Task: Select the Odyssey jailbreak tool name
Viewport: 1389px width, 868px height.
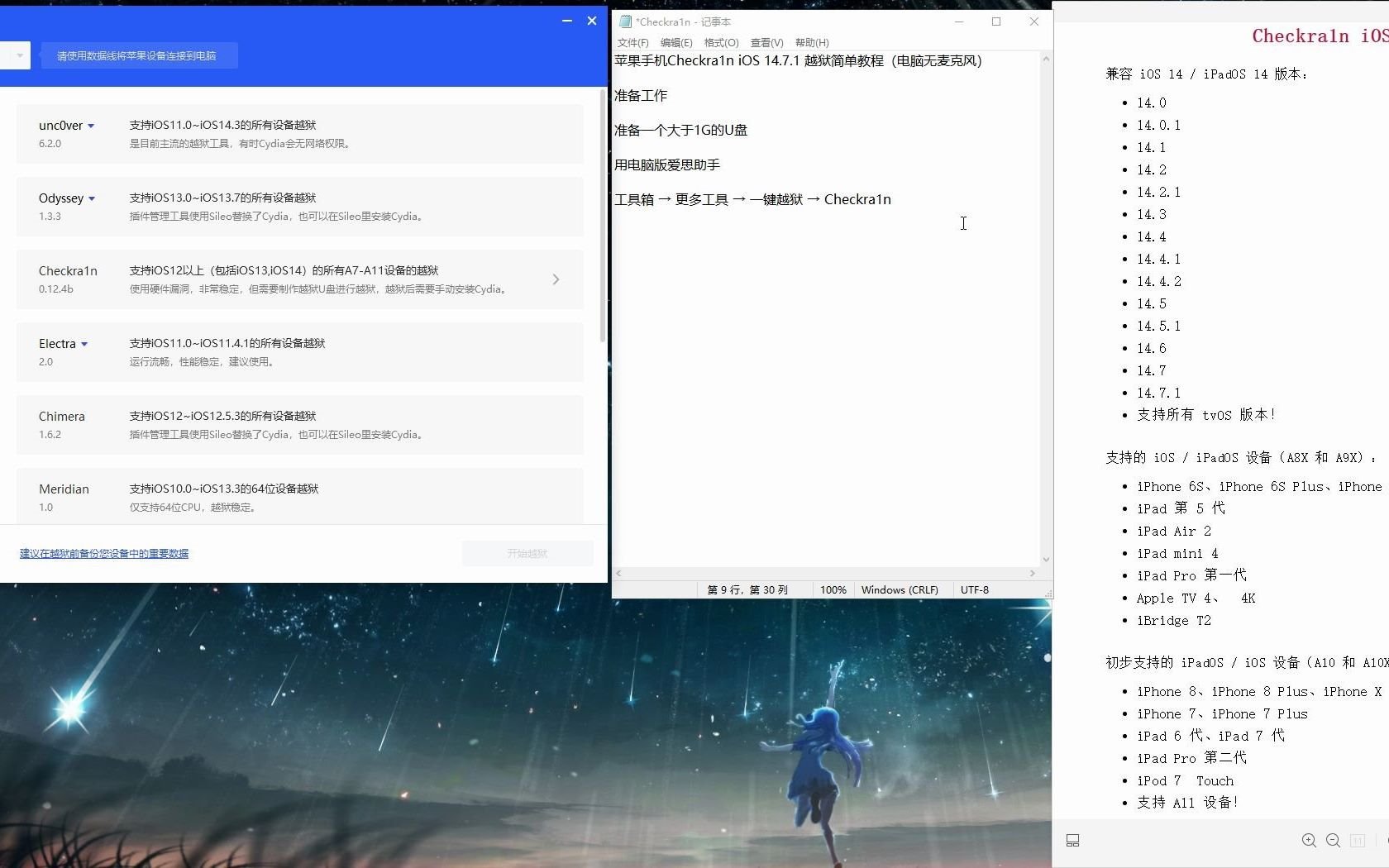Action: pos(61,198)
